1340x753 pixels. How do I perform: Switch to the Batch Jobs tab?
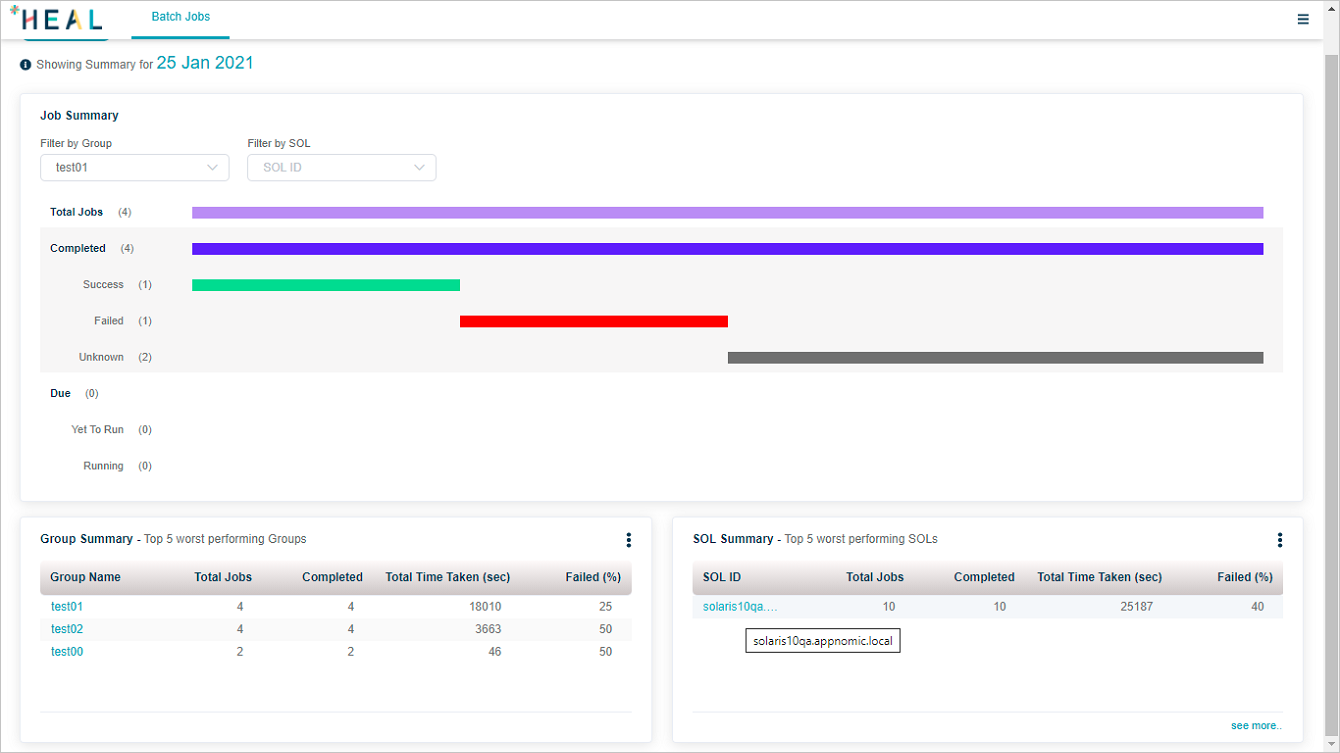181,17
